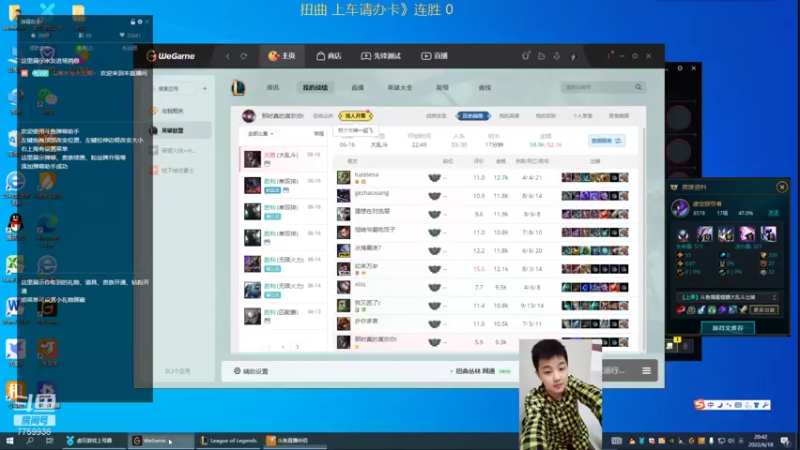Open the 个人荣誉 sub-tab
Image resolution: width=800 pixels, height=450 pixels.
click(x=582, y=116)
